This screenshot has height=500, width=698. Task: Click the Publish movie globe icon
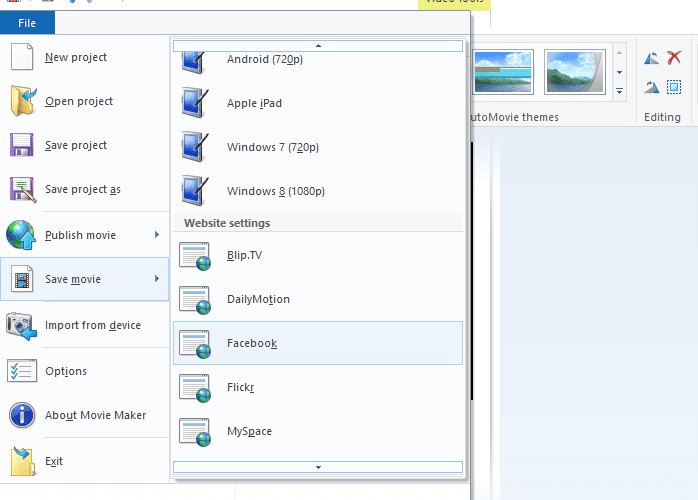(x=20, y=235)
